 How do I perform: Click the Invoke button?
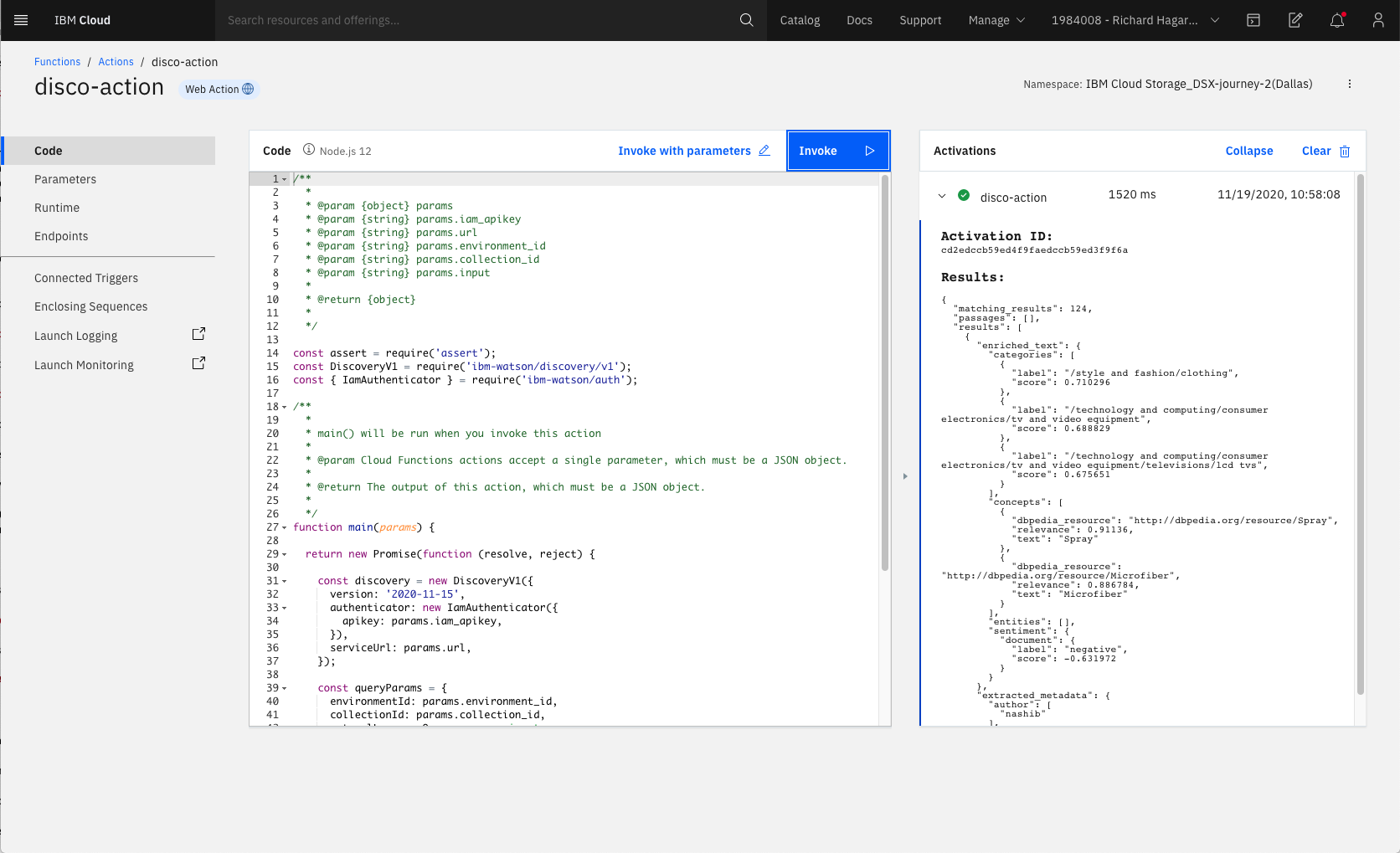point(838,151)
